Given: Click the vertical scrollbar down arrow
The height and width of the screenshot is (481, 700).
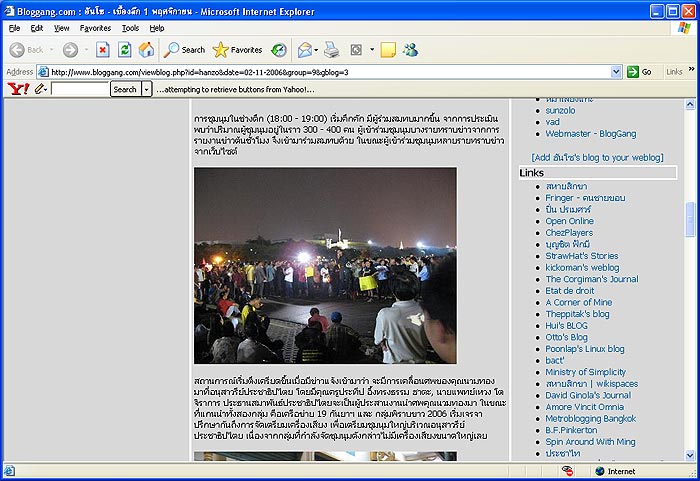Looking at the screenshot, I should click(690, 455).
